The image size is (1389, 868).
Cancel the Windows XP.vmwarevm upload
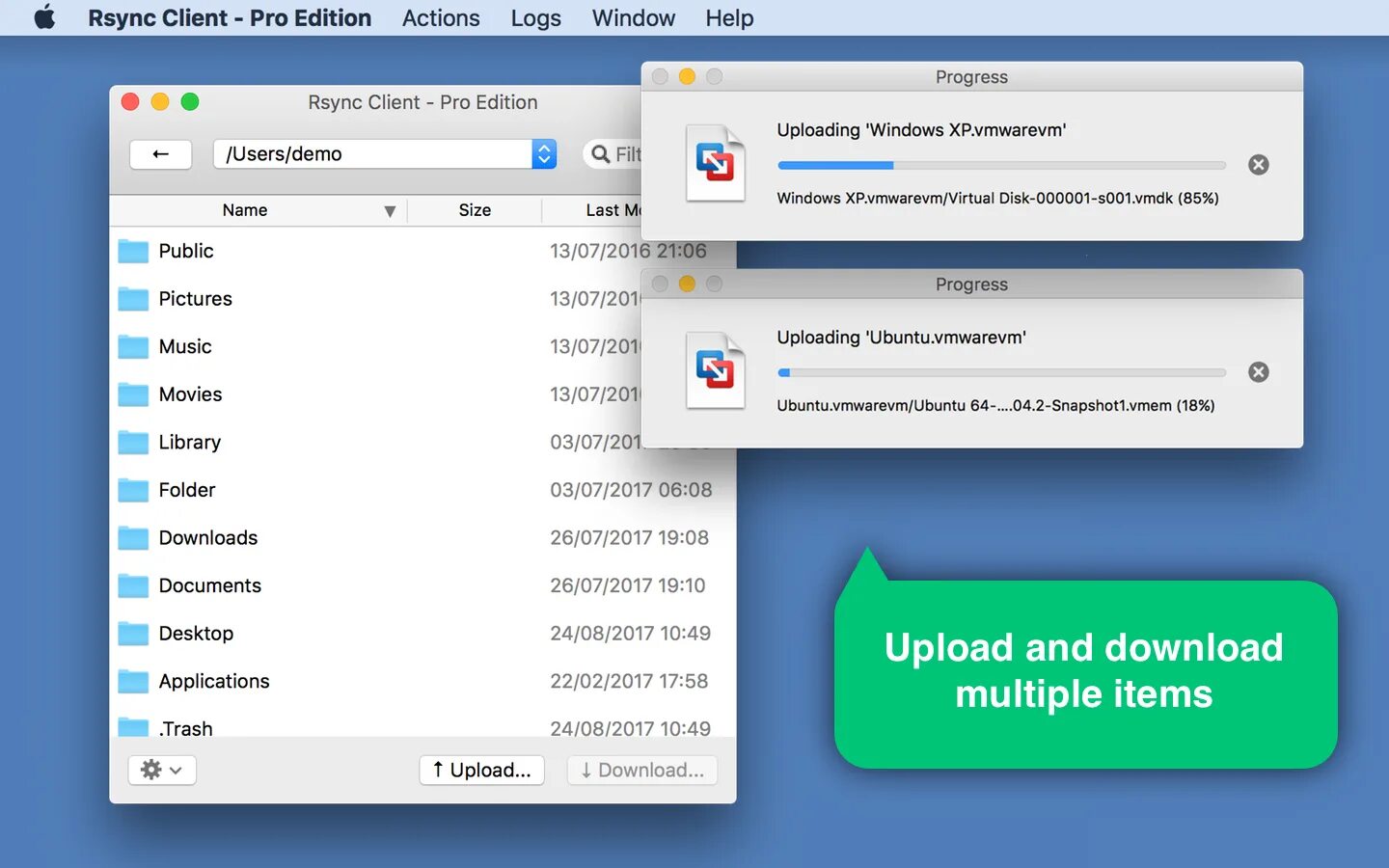pos(1259,165)
